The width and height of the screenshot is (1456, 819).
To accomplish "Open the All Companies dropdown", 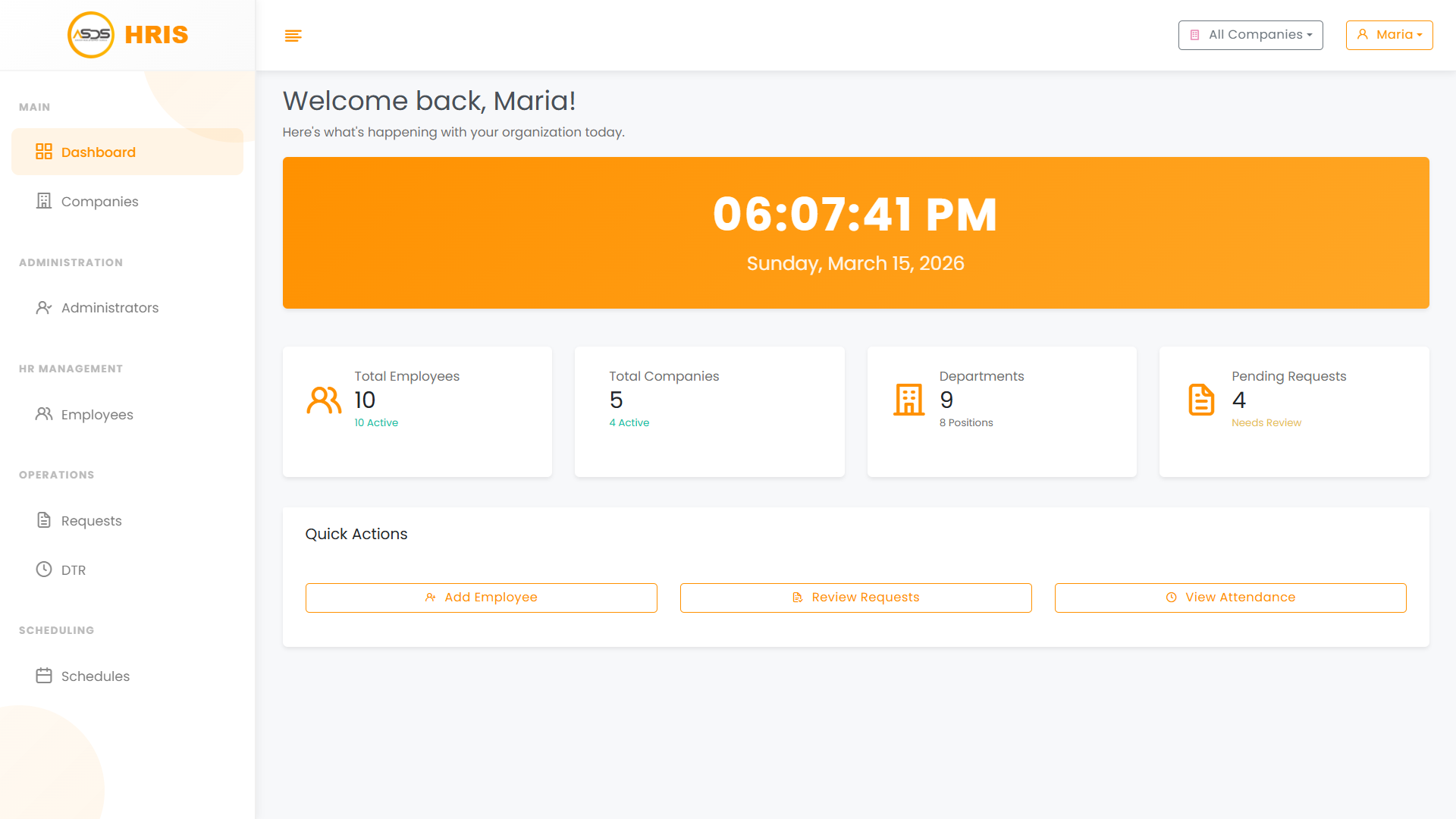I will click(1250, 35).
